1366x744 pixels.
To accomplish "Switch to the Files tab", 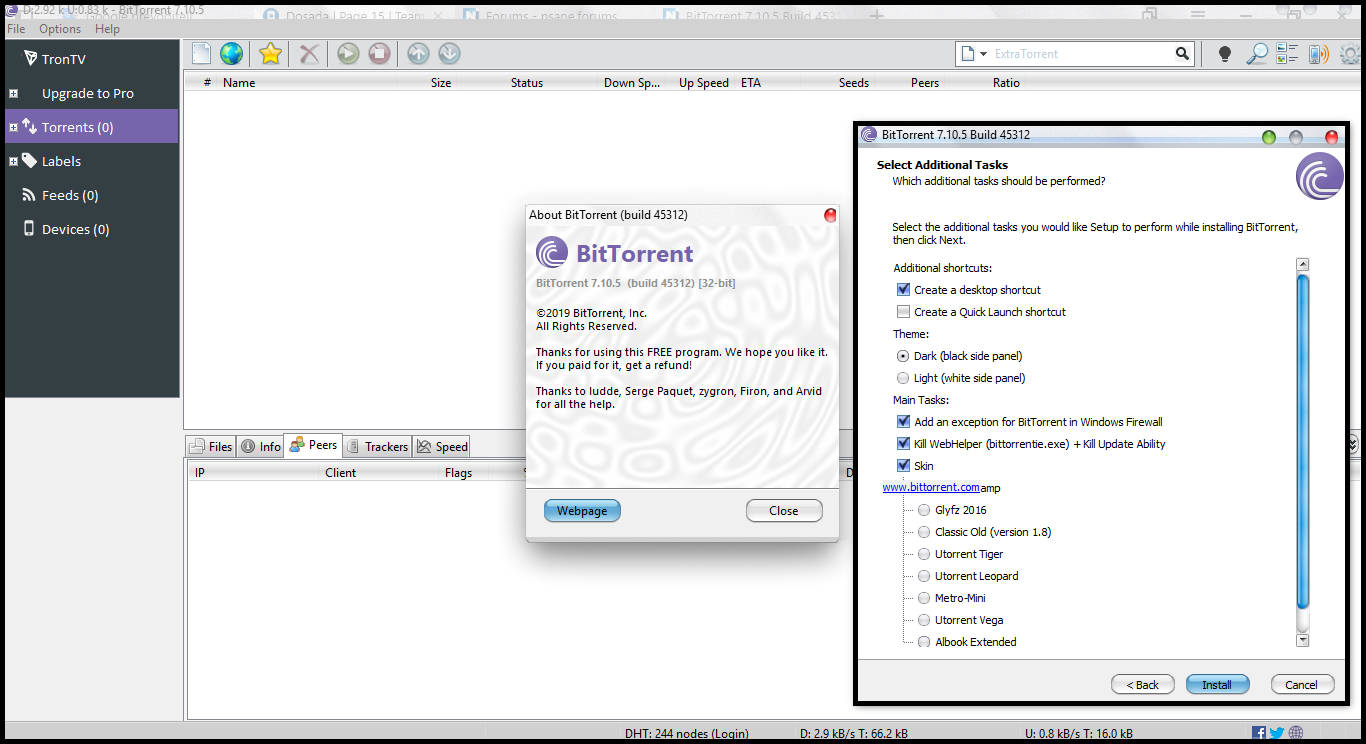I will pyautogui.click(x=211, y=446).
